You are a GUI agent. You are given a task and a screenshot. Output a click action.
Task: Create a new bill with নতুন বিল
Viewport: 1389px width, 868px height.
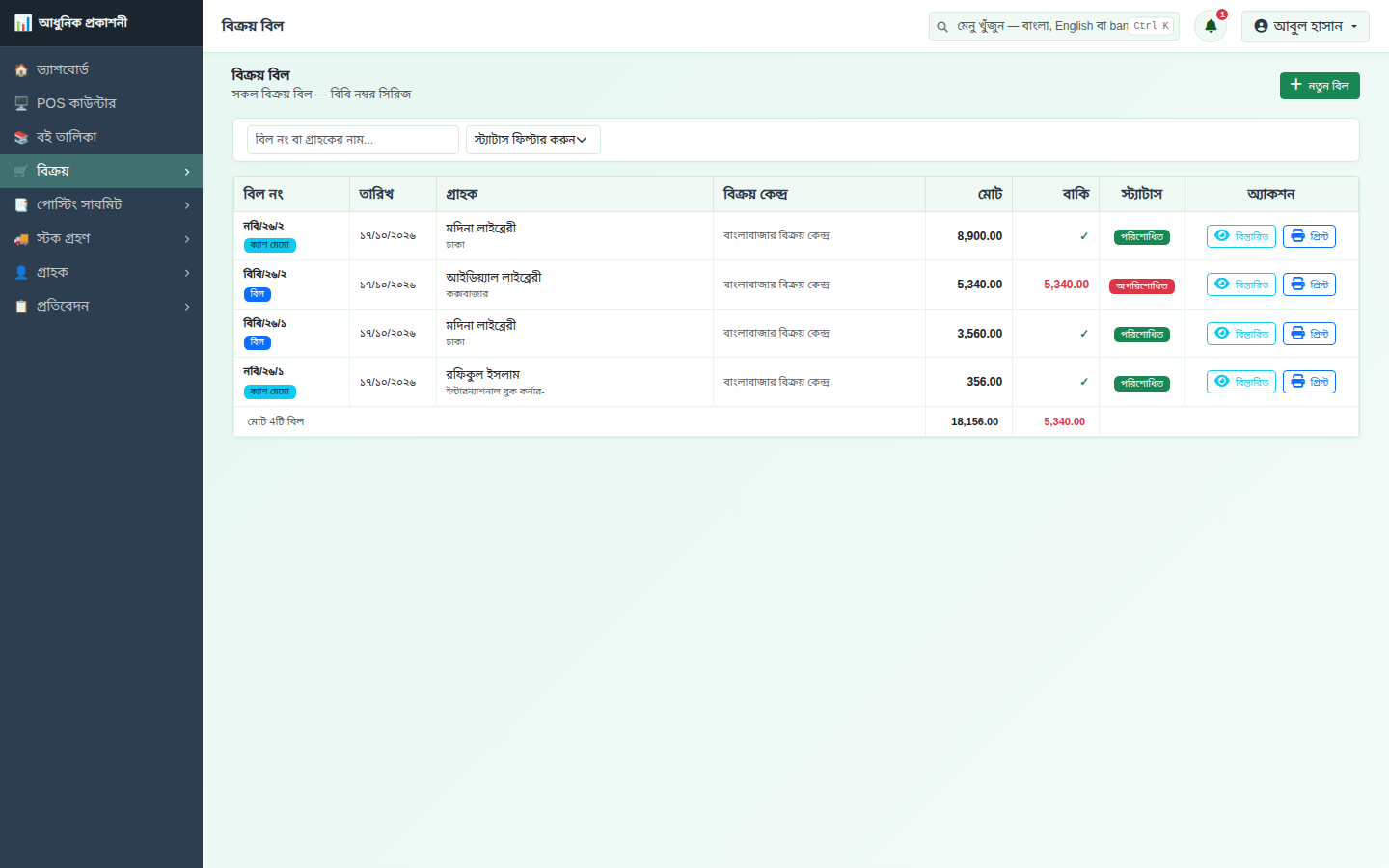[x=1320, y=86]
